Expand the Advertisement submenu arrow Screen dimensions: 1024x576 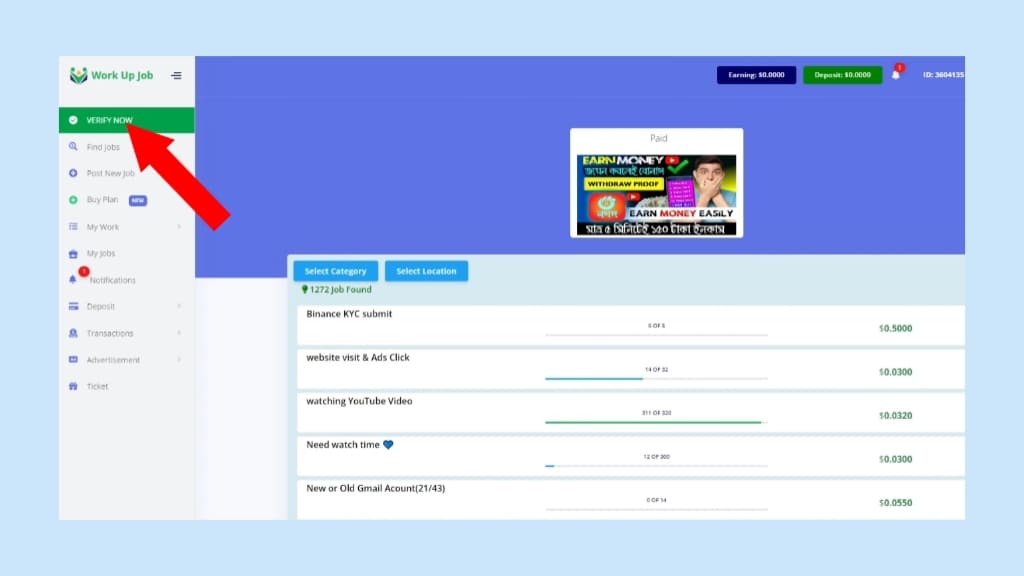[179, 360]
